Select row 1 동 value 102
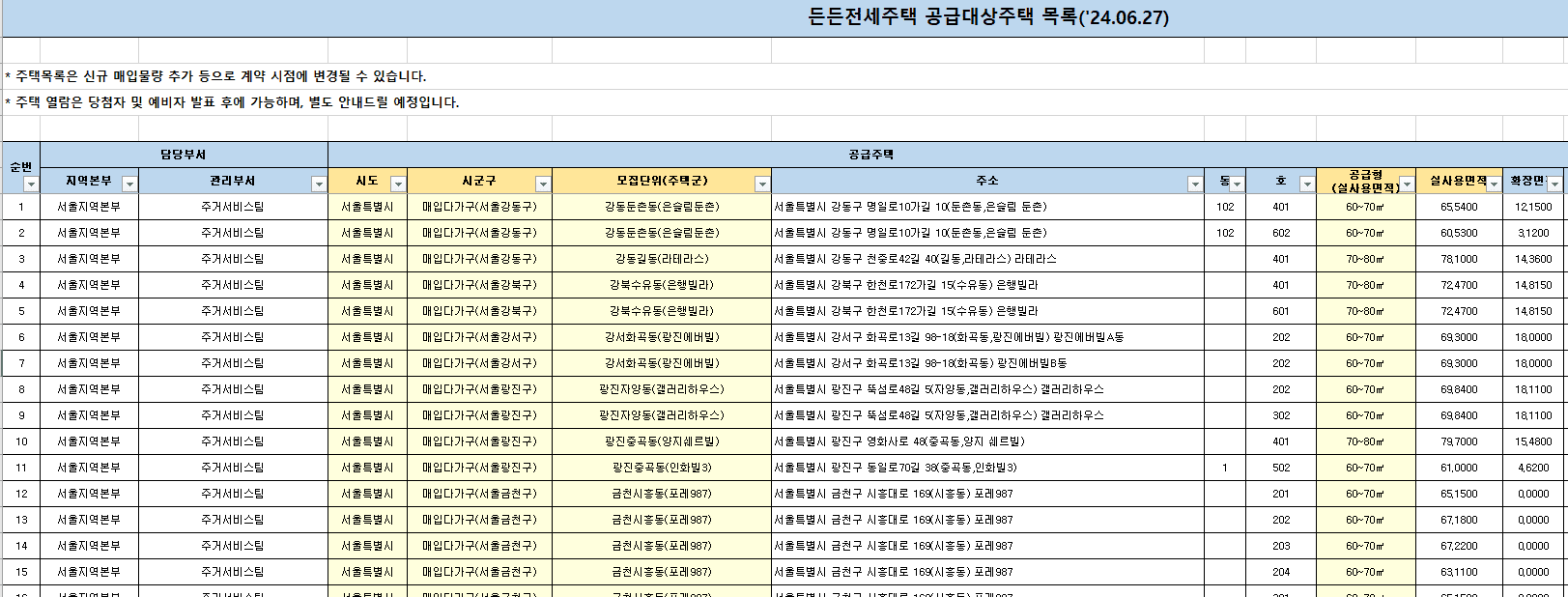Image resolution: width=1568 pixels, height=597 pixels. [x=1225, y=207]
